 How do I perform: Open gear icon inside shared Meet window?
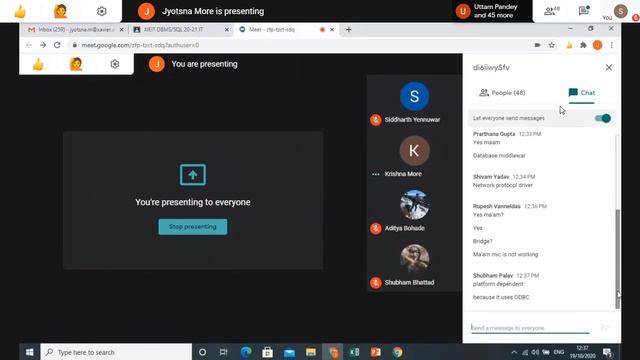115,64
